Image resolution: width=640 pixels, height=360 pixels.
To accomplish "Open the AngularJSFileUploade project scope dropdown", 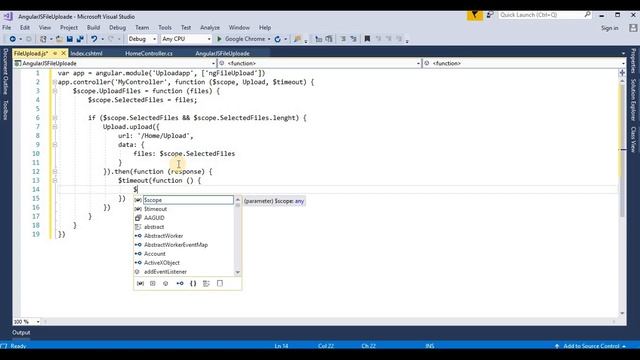I will 115,63.
